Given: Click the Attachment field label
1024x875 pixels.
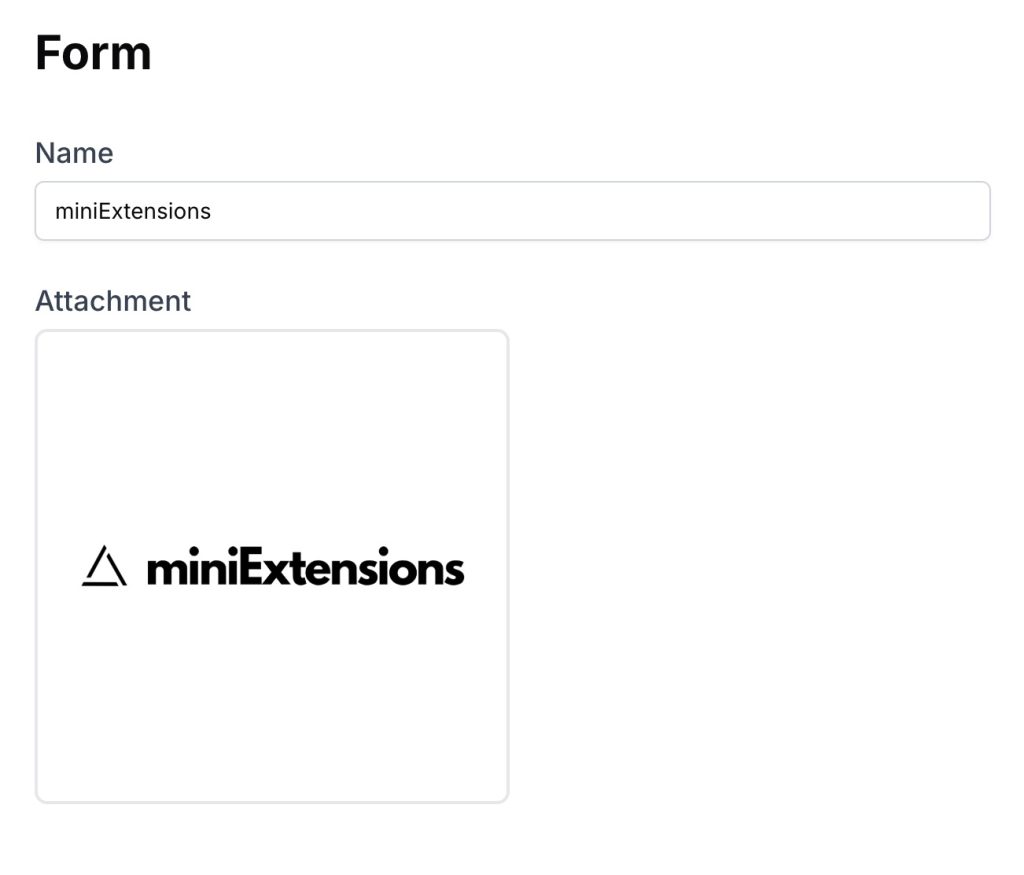Looking at the screenshot, I should [113, 301].
